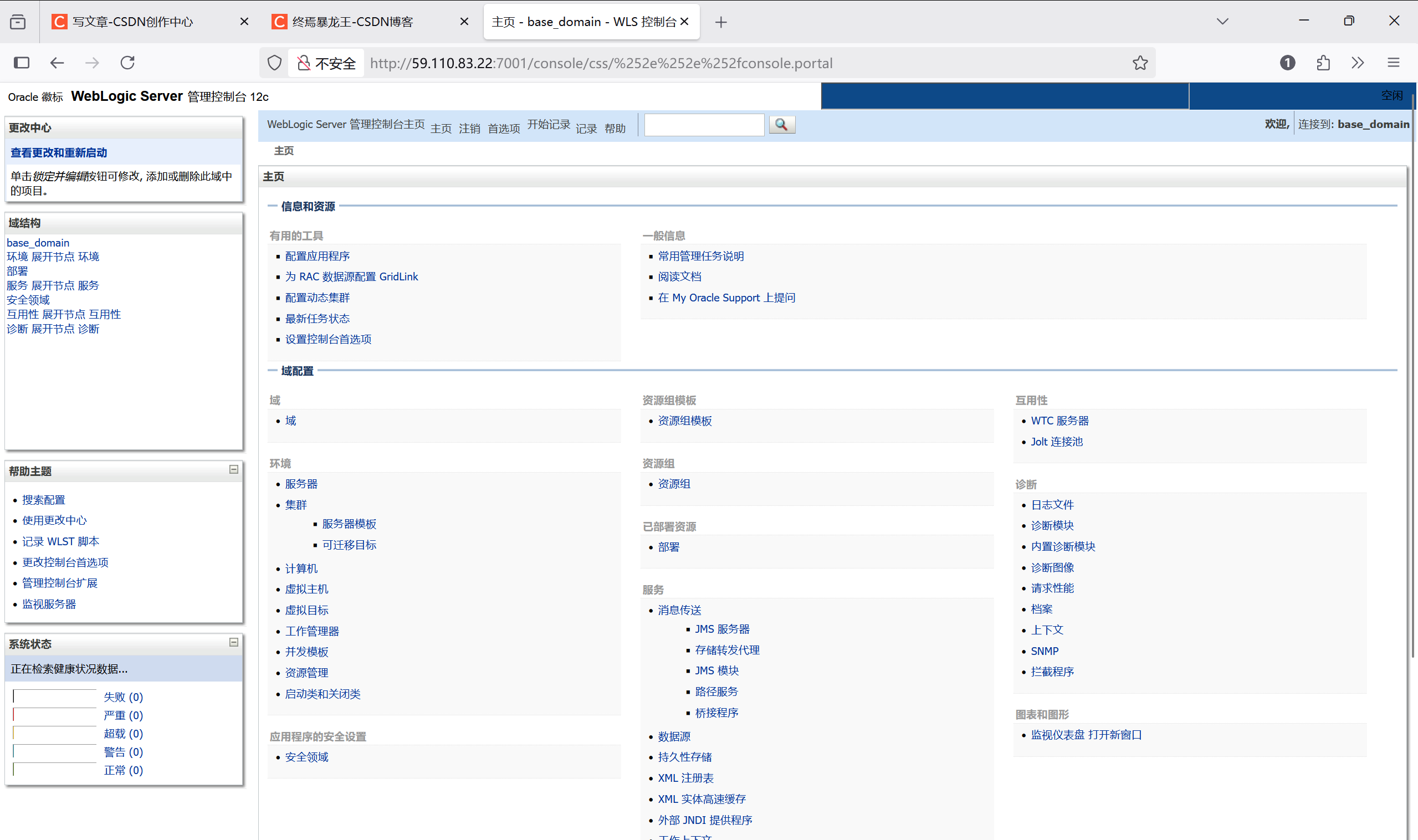The image size is (1418, 840).
Task: Open 搜索配置 help topic
Action: point(44,500)
